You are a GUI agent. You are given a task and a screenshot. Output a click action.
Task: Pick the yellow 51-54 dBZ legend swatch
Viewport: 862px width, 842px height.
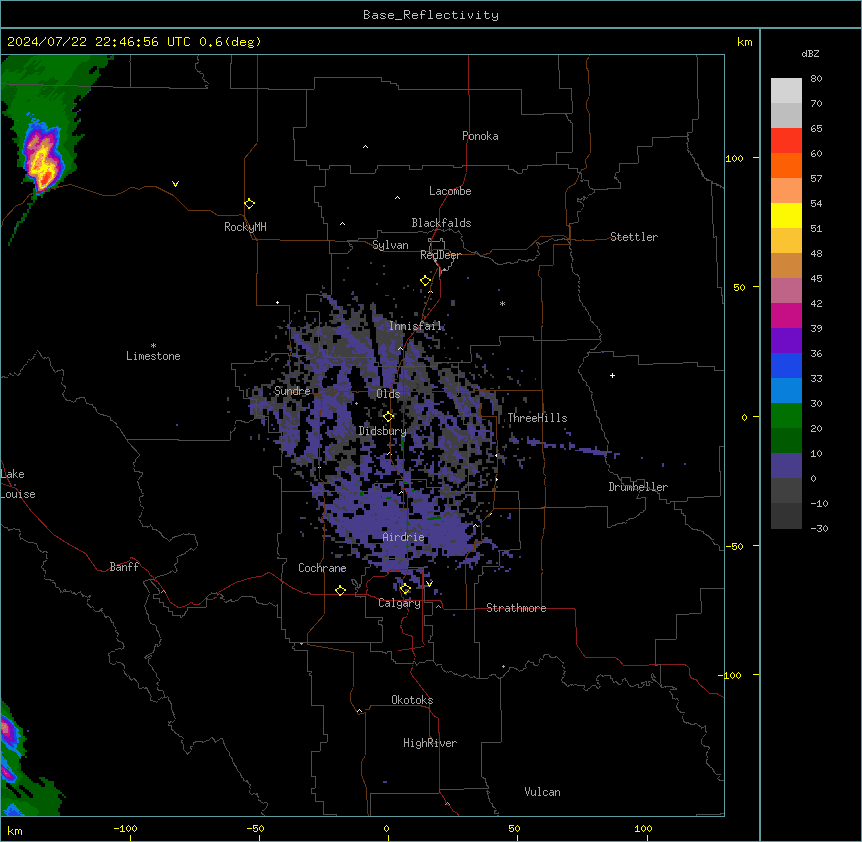click(786, 215)
